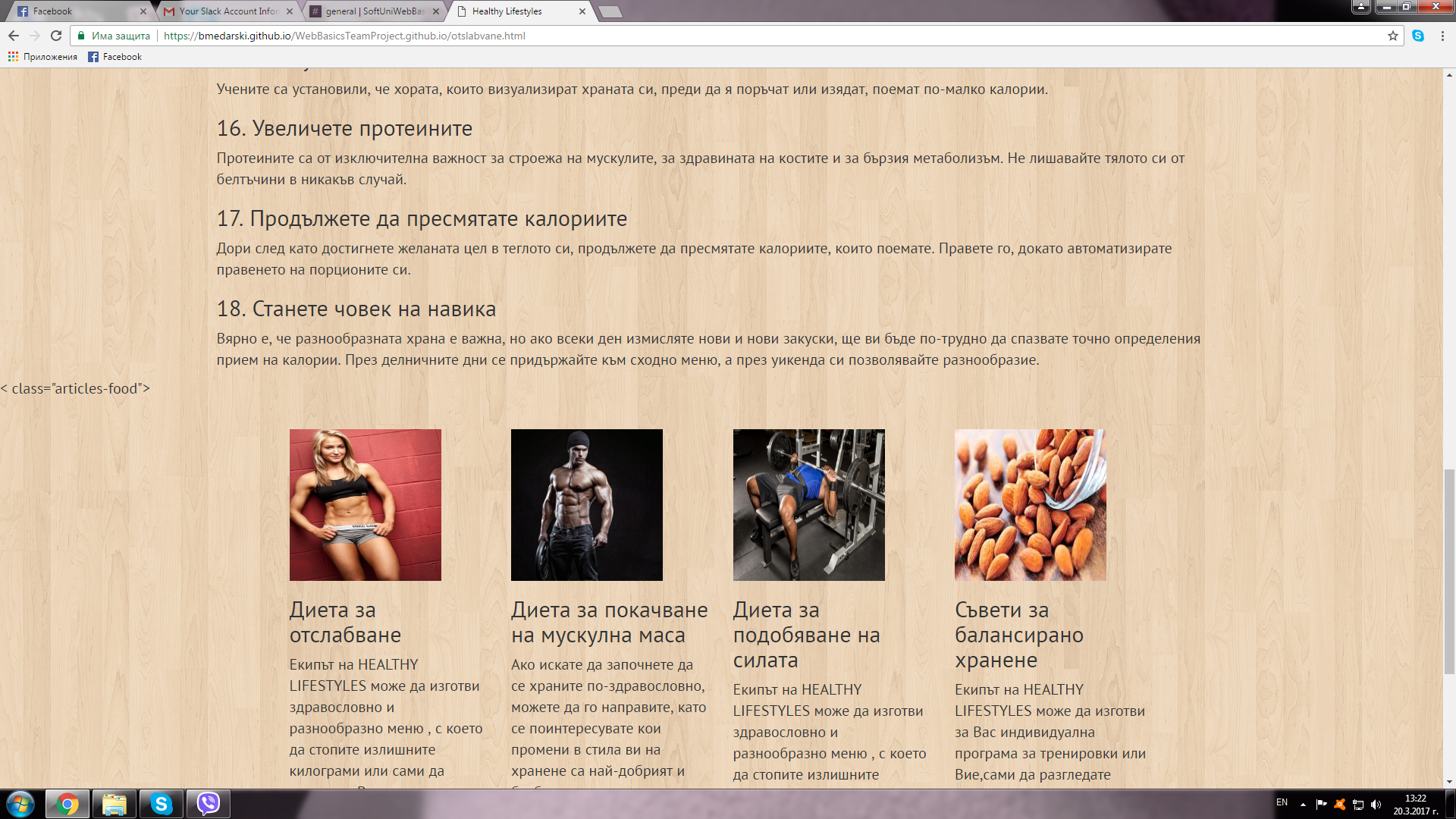Open Viber from the taskbar
This screenshot has width=1456, height=819.
coord(208,804)
